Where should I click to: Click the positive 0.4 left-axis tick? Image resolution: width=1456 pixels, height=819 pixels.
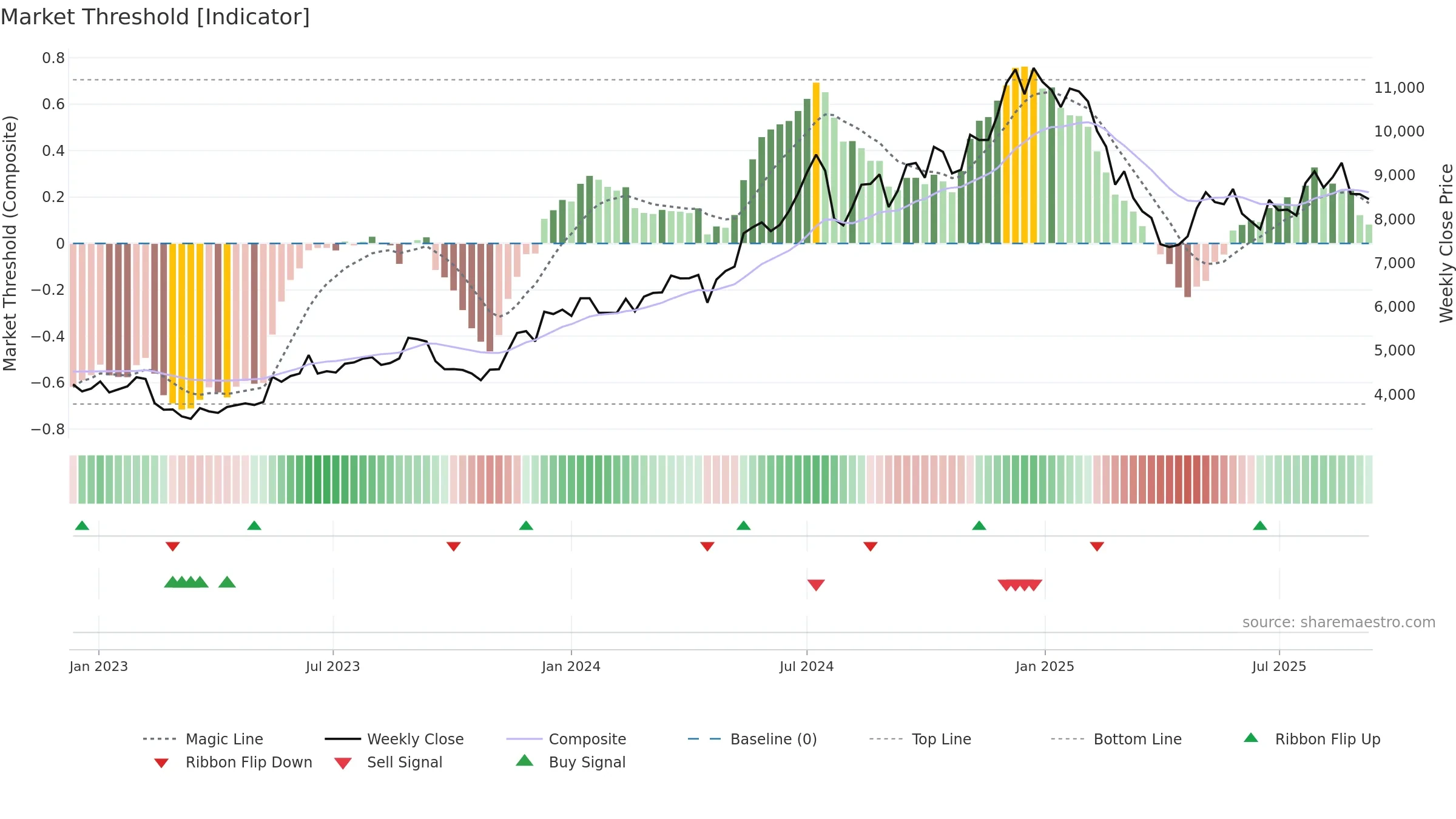point(53,151)
